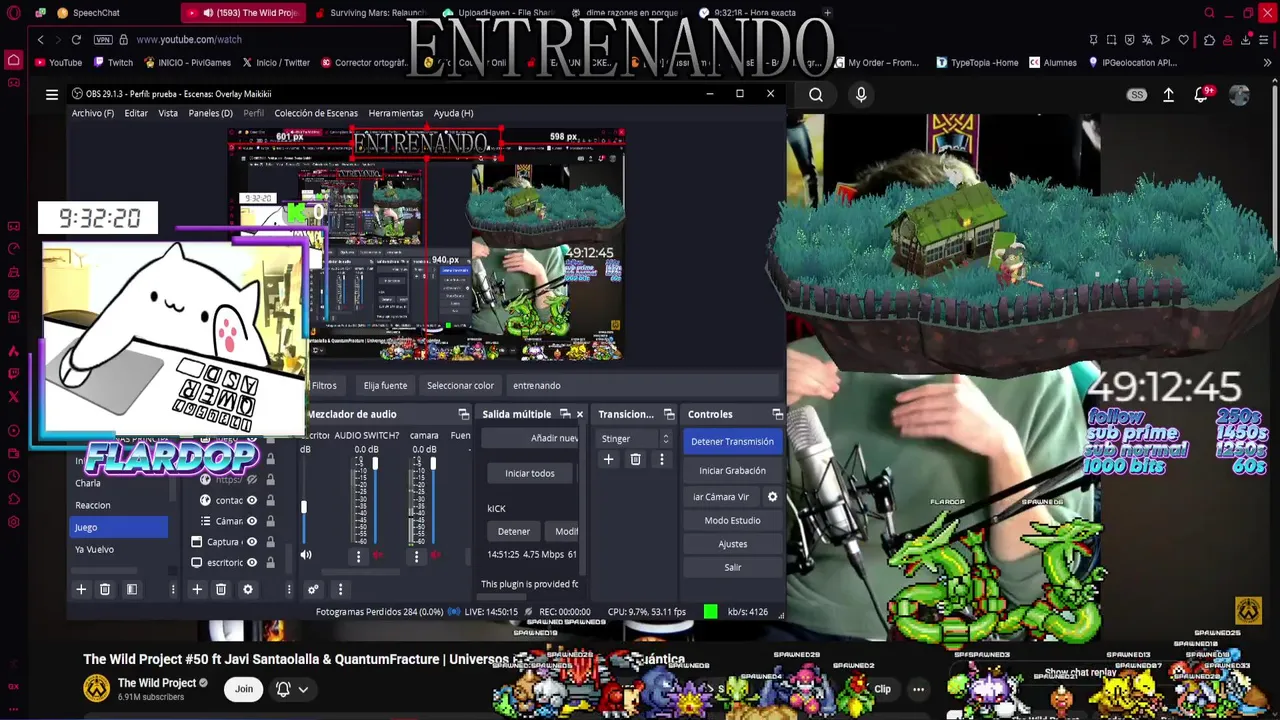Start YouTube voice search microphone
Image resolution: width=1280 pixels, height=720 pixels.
[x=861, y=95]
